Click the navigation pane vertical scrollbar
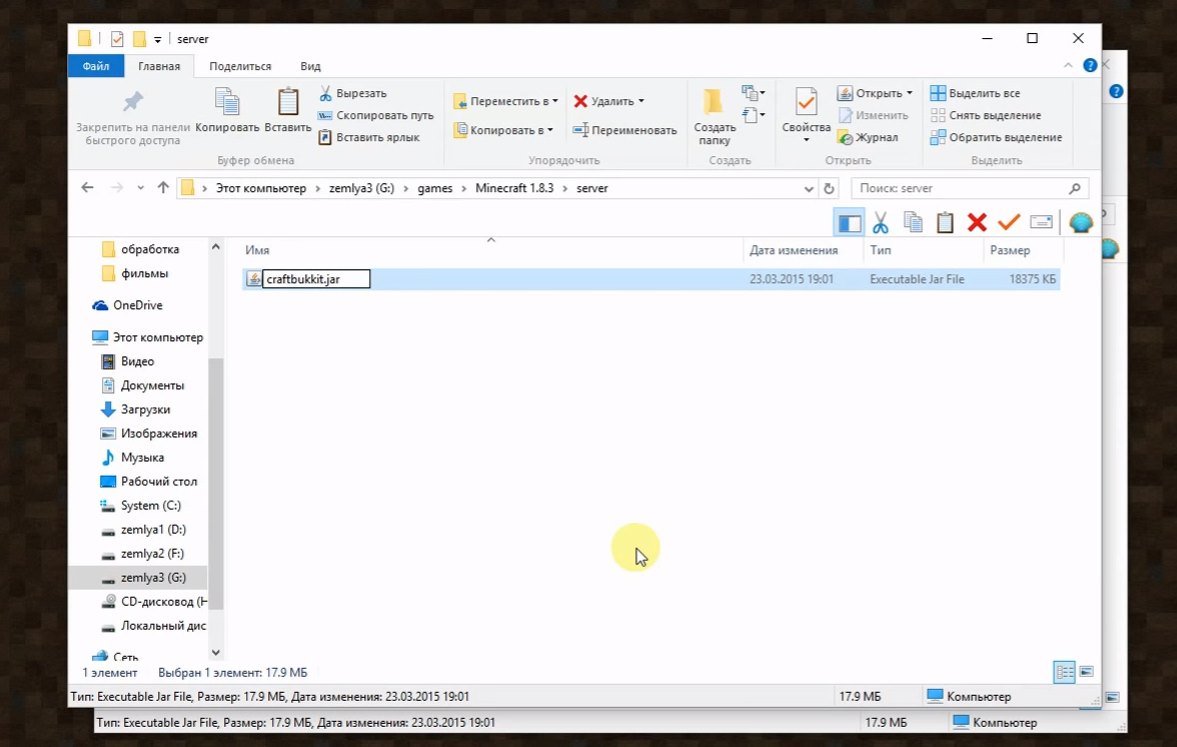Image resolution: width=1177 pixels, height=747 pixels. point(215,483)
